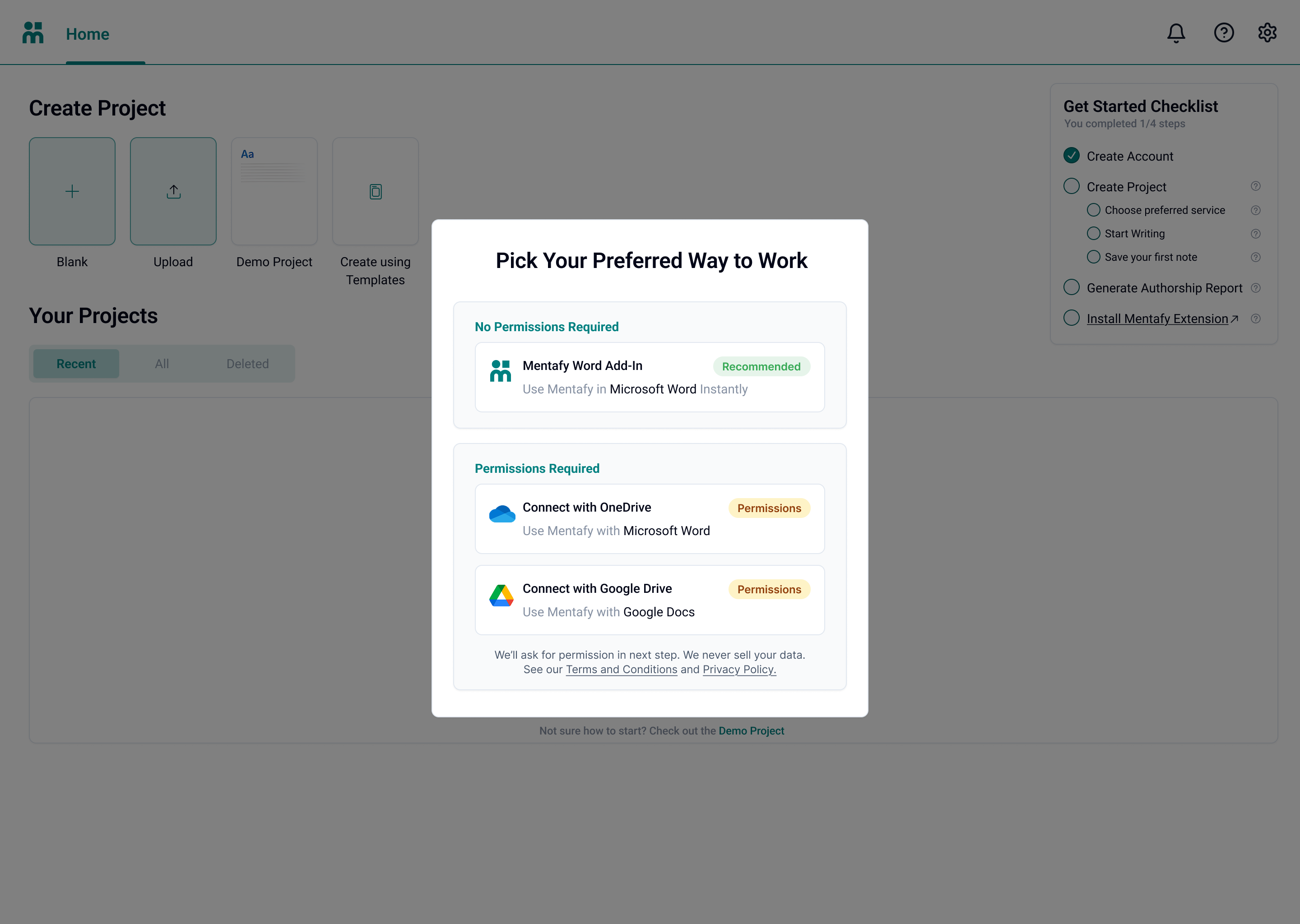Open Install Mentafy Extension link
Image resolution: width=1300 pixels, height=924 pixels.
click(1157, 319)
